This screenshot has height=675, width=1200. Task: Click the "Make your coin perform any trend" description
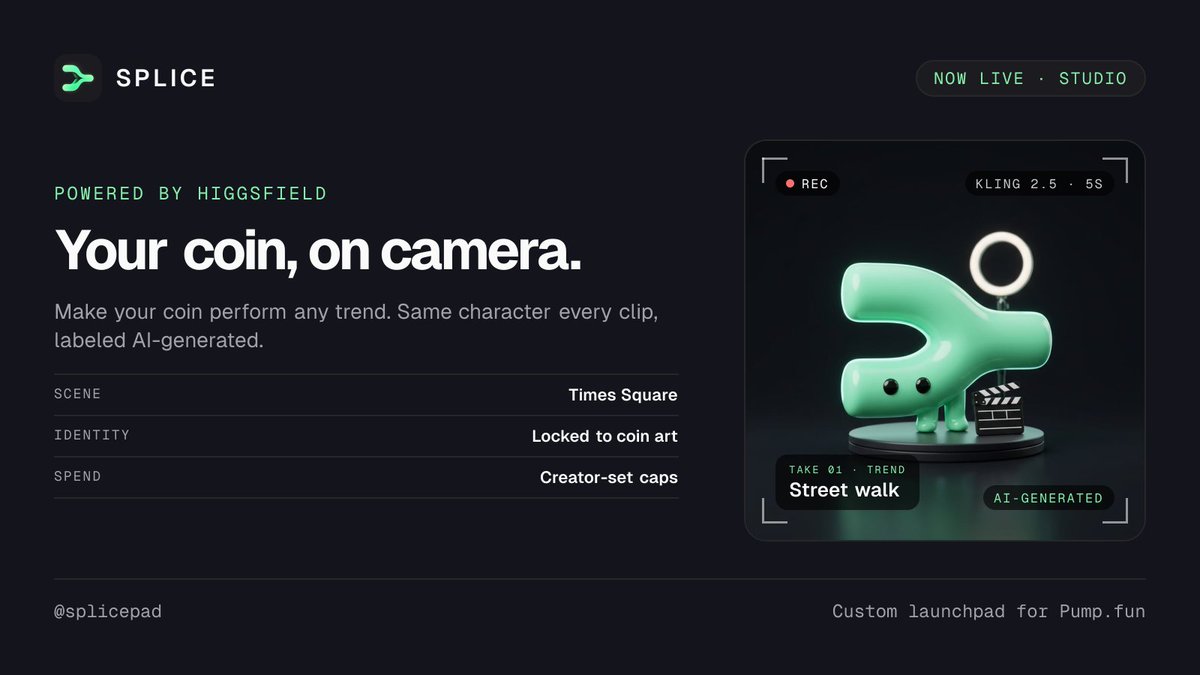click(x=355, y=326)
